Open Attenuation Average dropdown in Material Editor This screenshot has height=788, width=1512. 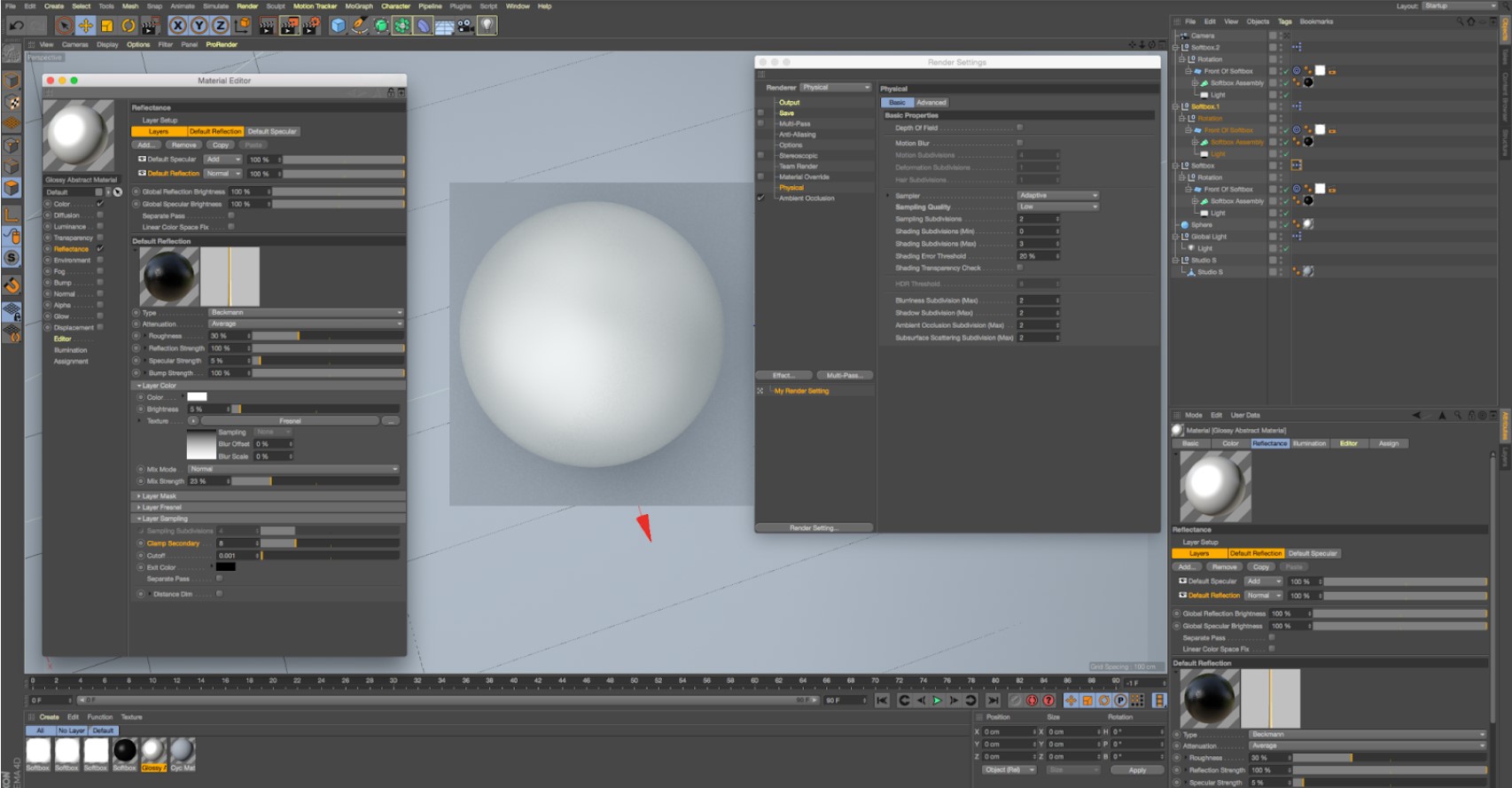(x=307, y=324)
